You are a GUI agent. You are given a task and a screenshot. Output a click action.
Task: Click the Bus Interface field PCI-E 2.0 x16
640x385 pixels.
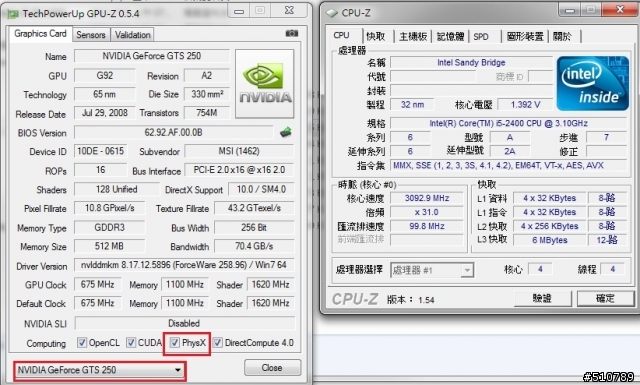coord(239,170)
